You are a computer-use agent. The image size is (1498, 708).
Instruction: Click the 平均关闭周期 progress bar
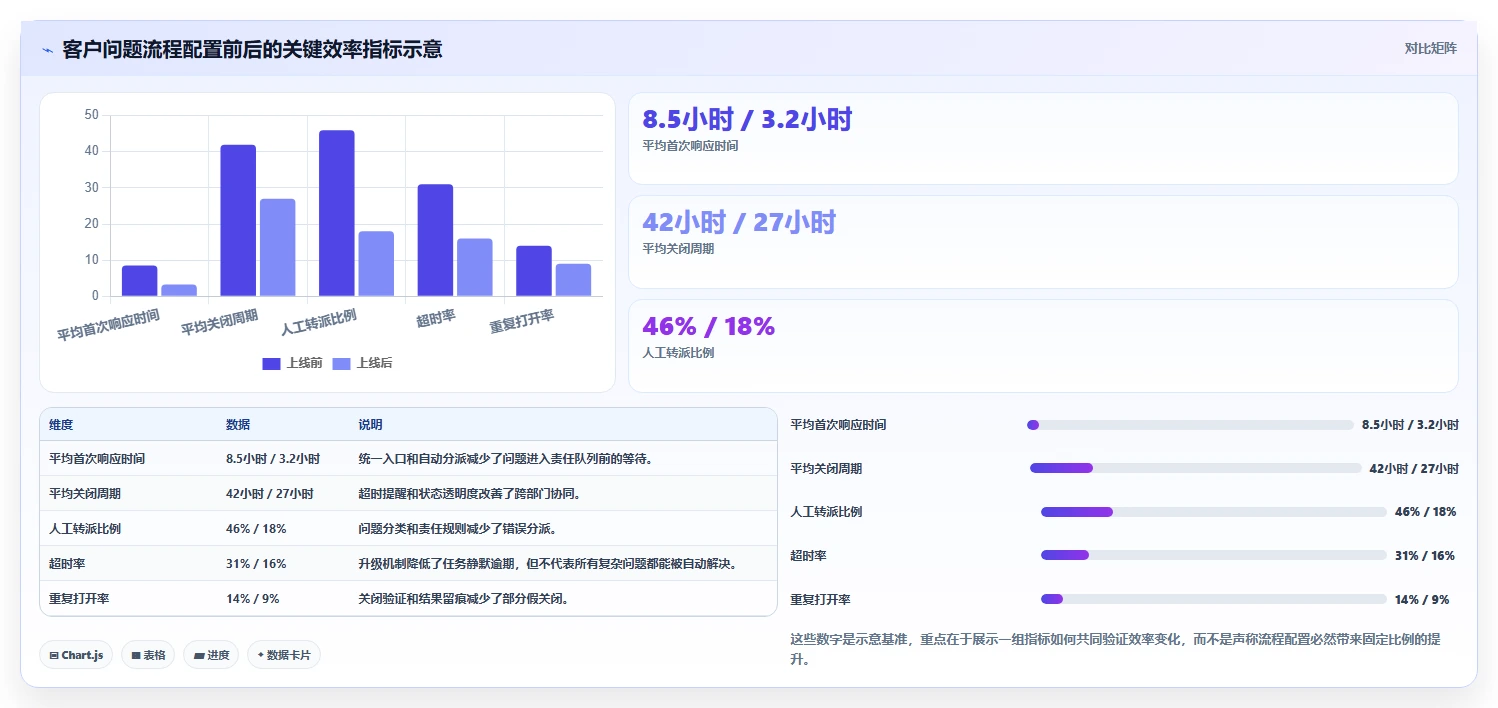point(1196,468)
